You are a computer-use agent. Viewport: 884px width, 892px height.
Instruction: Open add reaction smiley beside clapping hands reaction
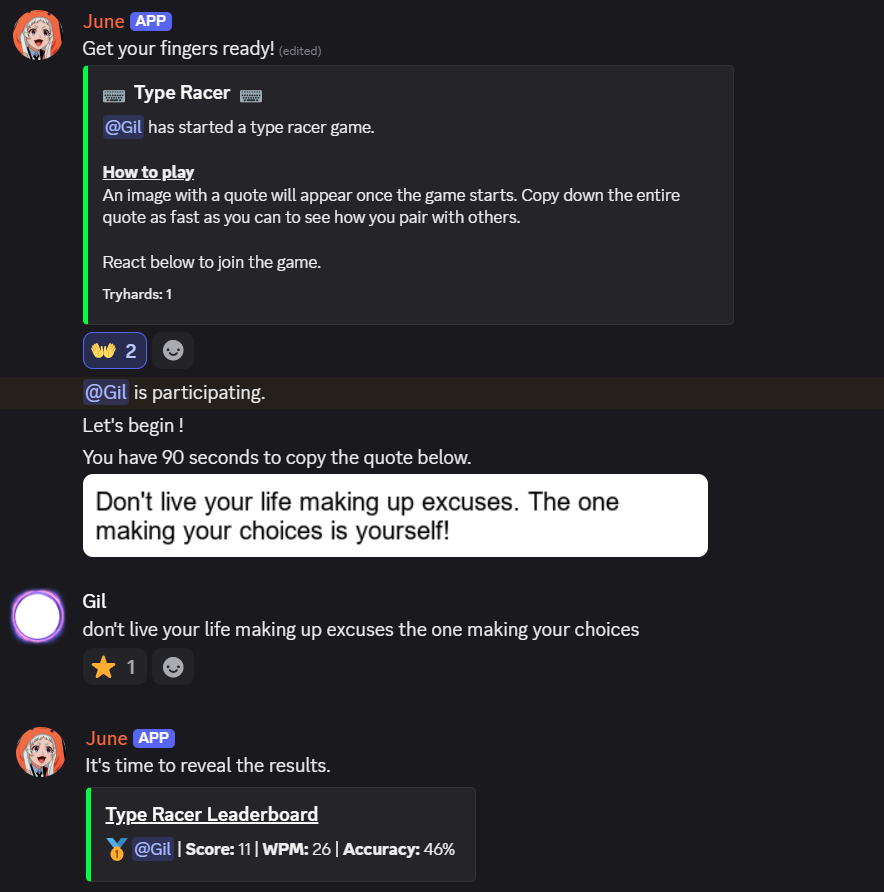pos(173,351)
